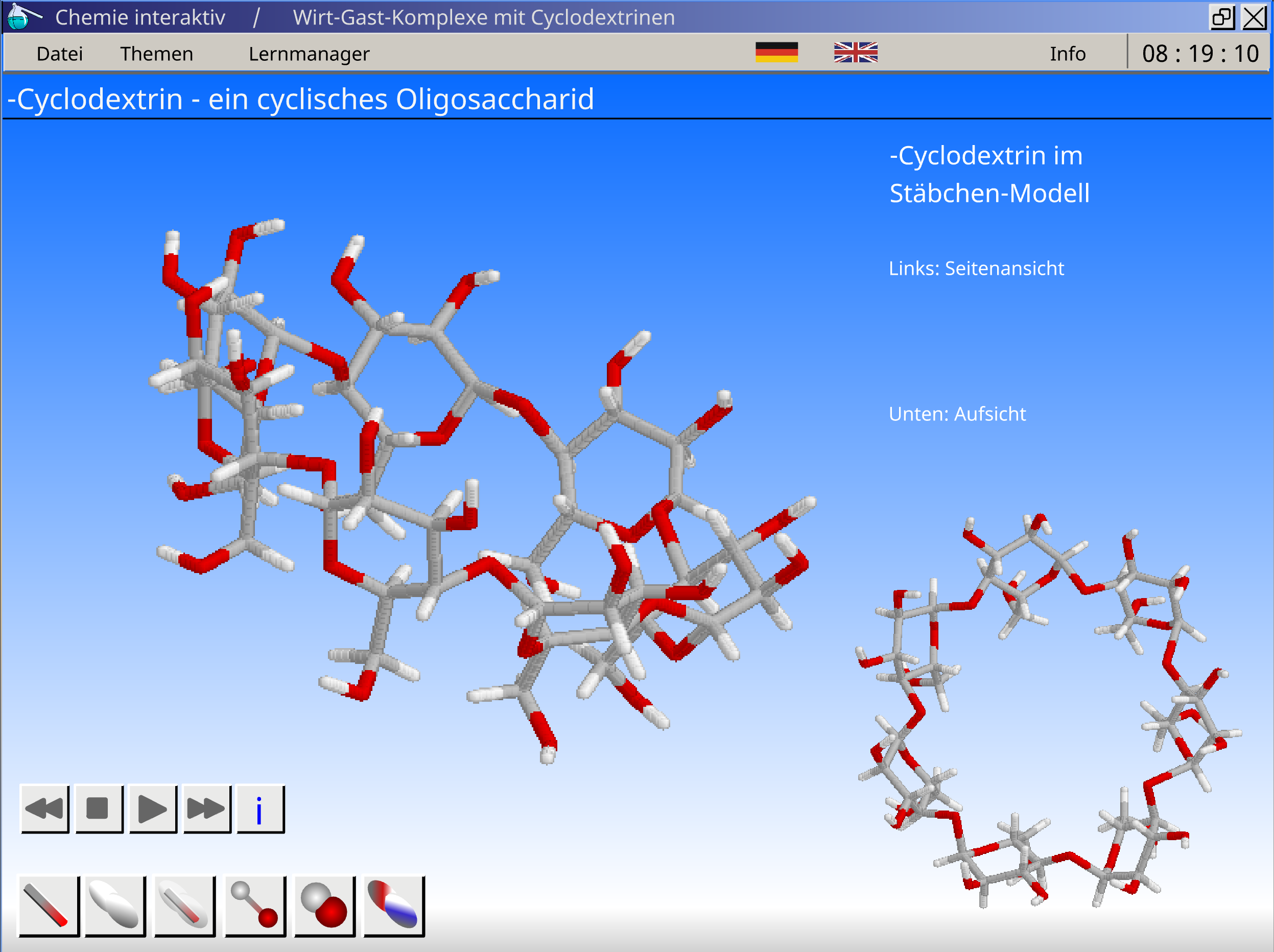The height and width of the screenshot is (952, 1274).
Task: Open the Themen menu
Action: pyautogui.click(x=157, y=54)
